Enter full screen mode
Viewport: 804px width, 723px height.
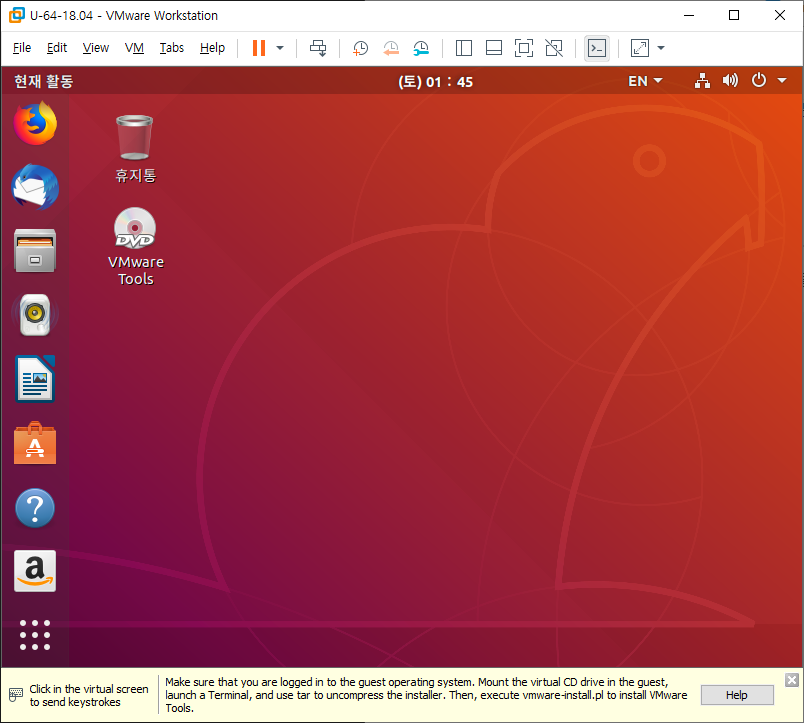point(524,48)
